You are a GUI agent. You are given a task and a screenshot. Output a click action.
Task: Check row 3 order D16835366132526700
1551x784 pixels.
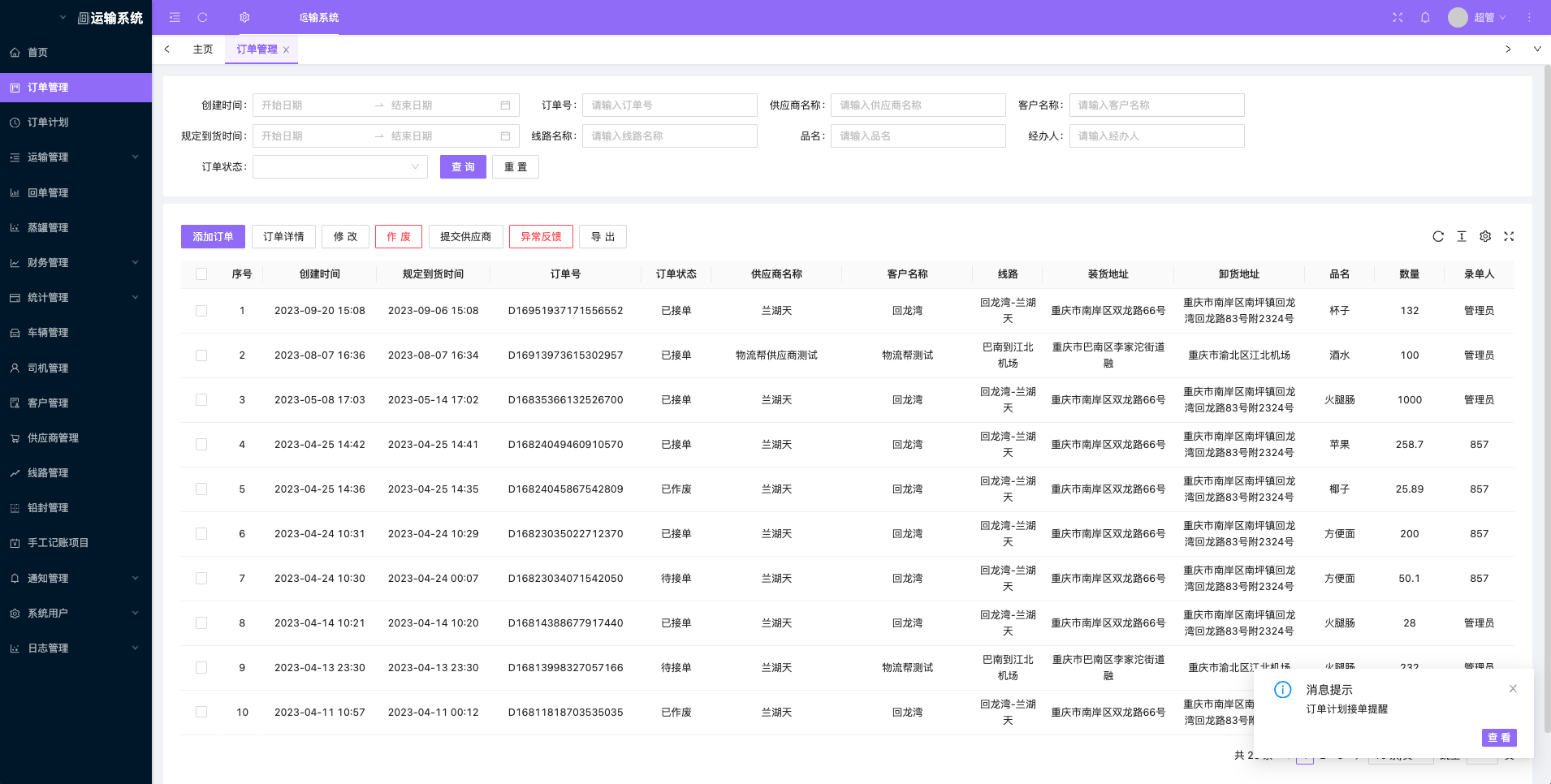[201, 400]
